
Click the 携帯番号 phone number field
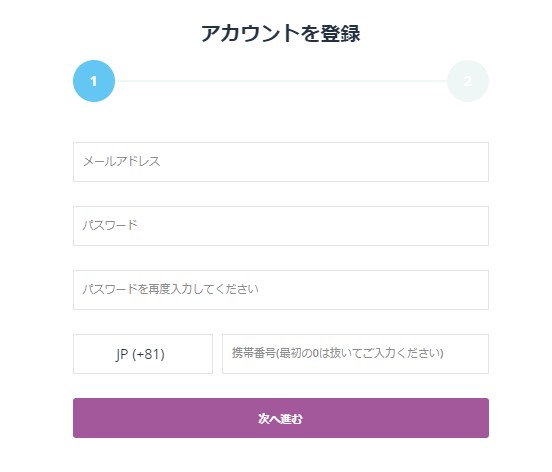click(x=356, y=354)
